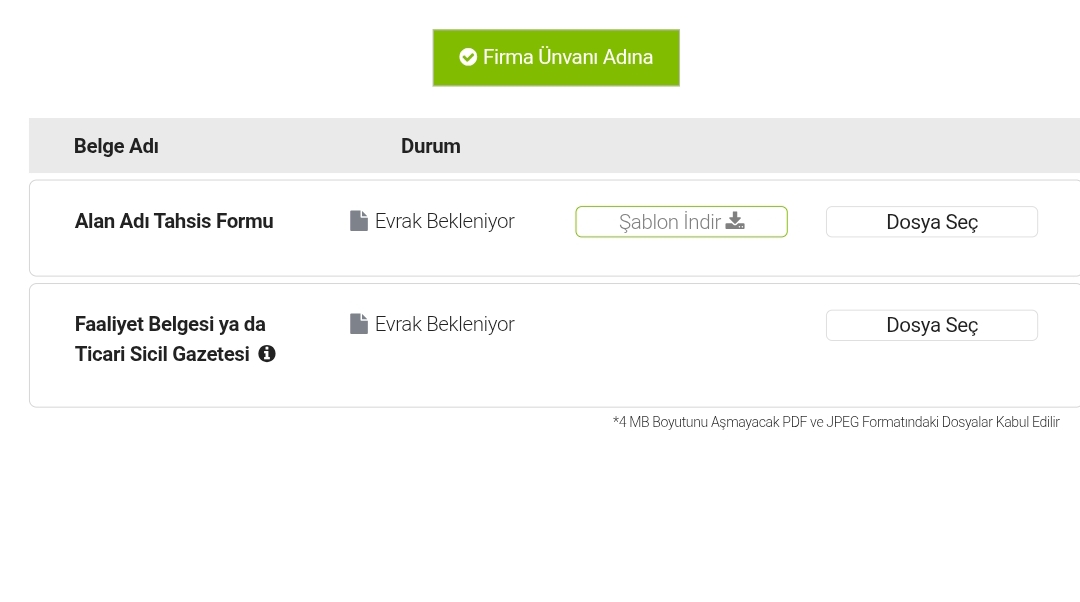
Task: Click the Belge Adı column header
Action: pos(116,146)
